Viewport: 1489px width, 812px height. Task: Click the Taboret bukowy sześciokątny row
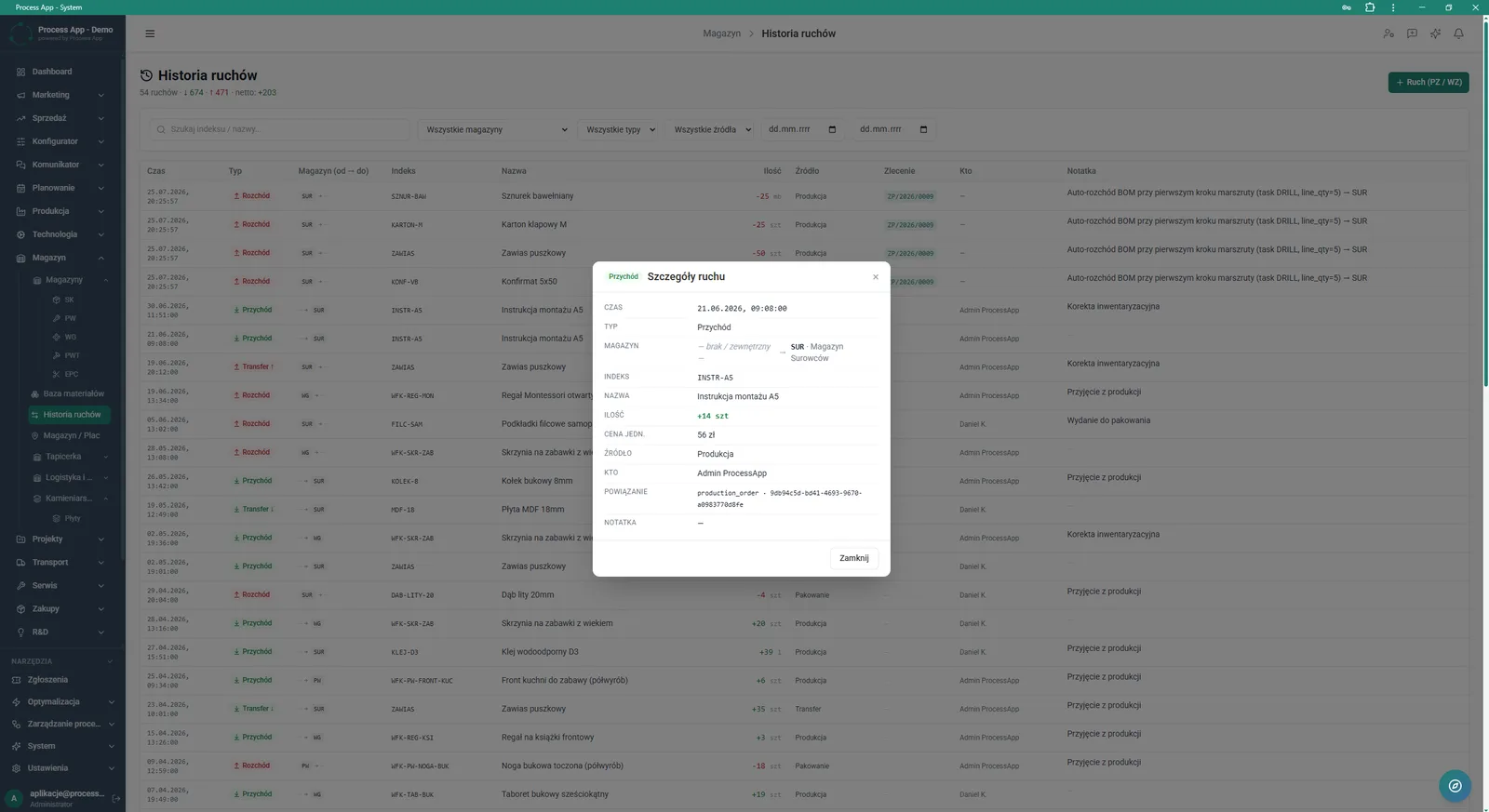coord(804,794)
